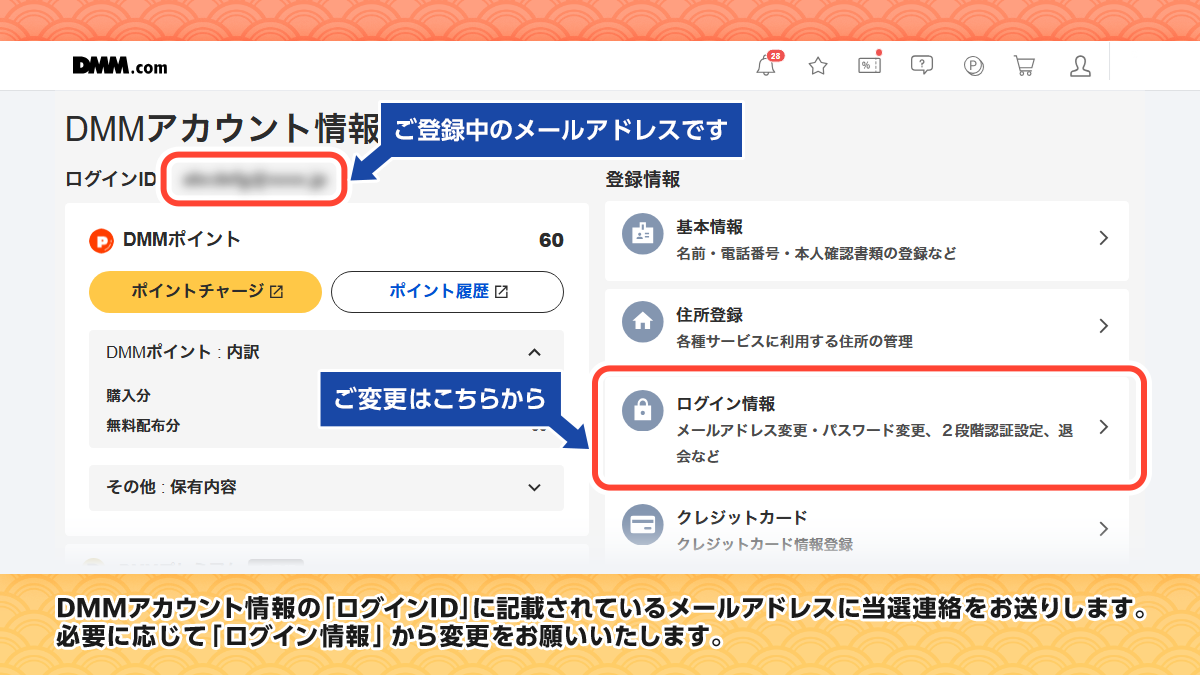Click the ポイント履歴 button
Image resolution: width=1200 pixels, height=675 pixels.
click(448, 292)
